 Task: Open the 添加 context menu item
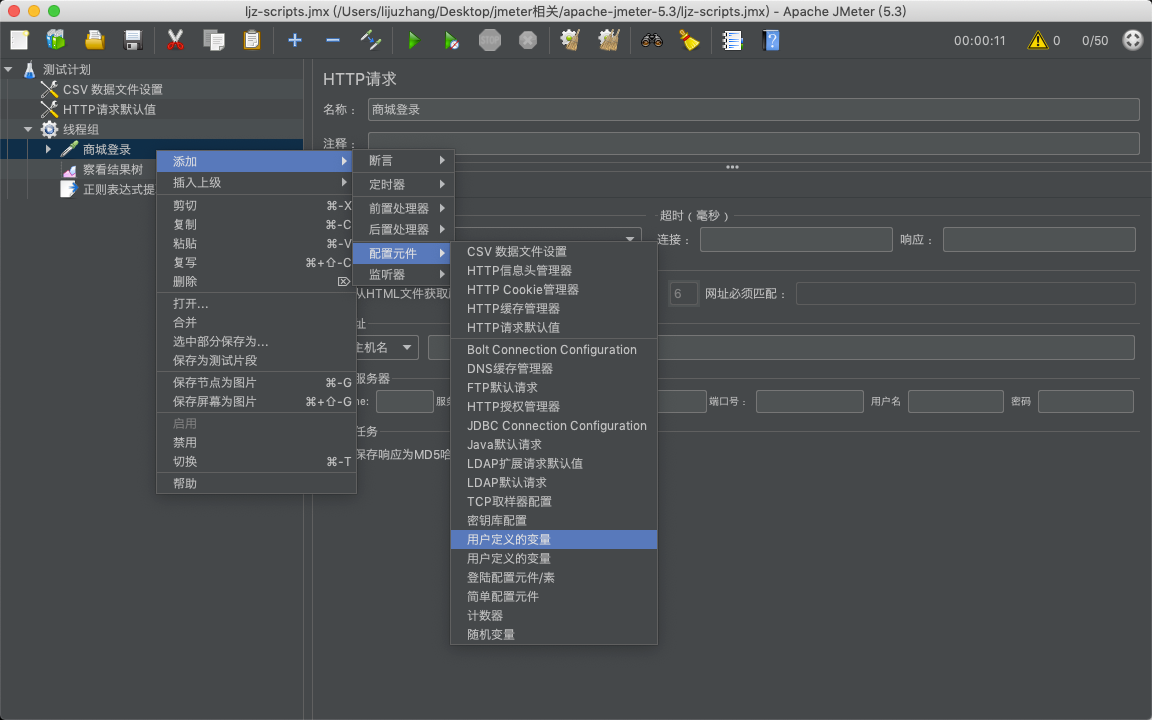coord(256,161)
